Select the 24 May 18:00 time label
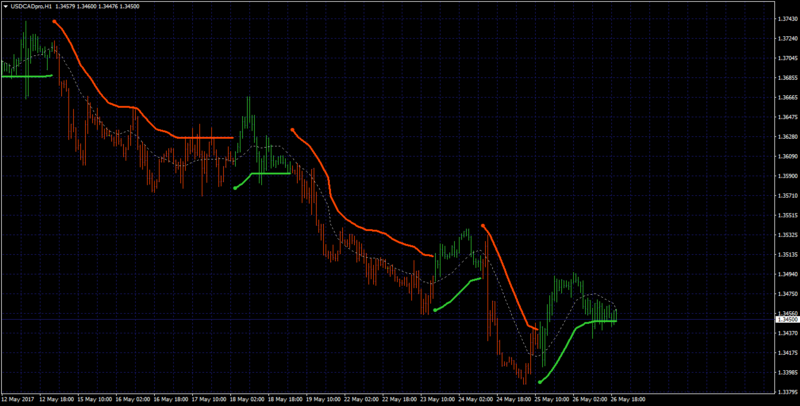This screenshot has height=406, width=800. (513, 397)
